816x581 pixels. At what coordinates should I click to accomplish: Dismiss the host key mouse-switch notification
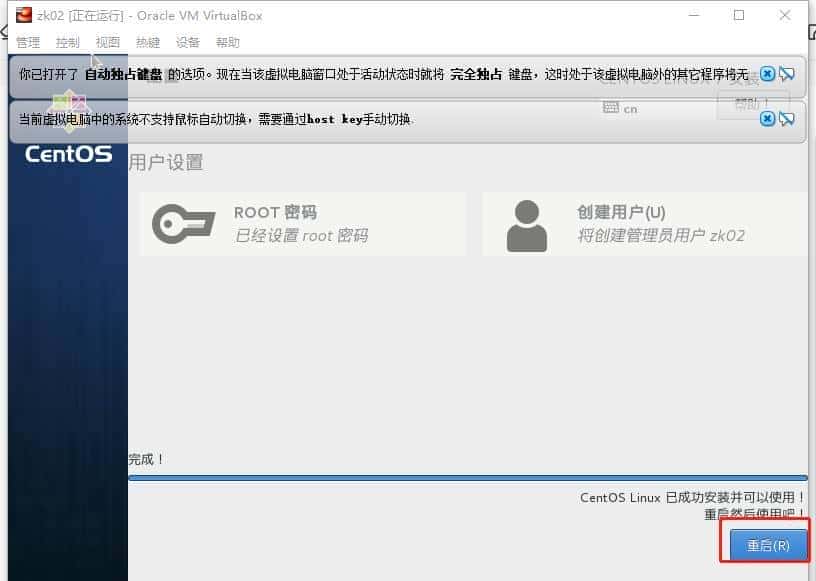tap(768, 119)
